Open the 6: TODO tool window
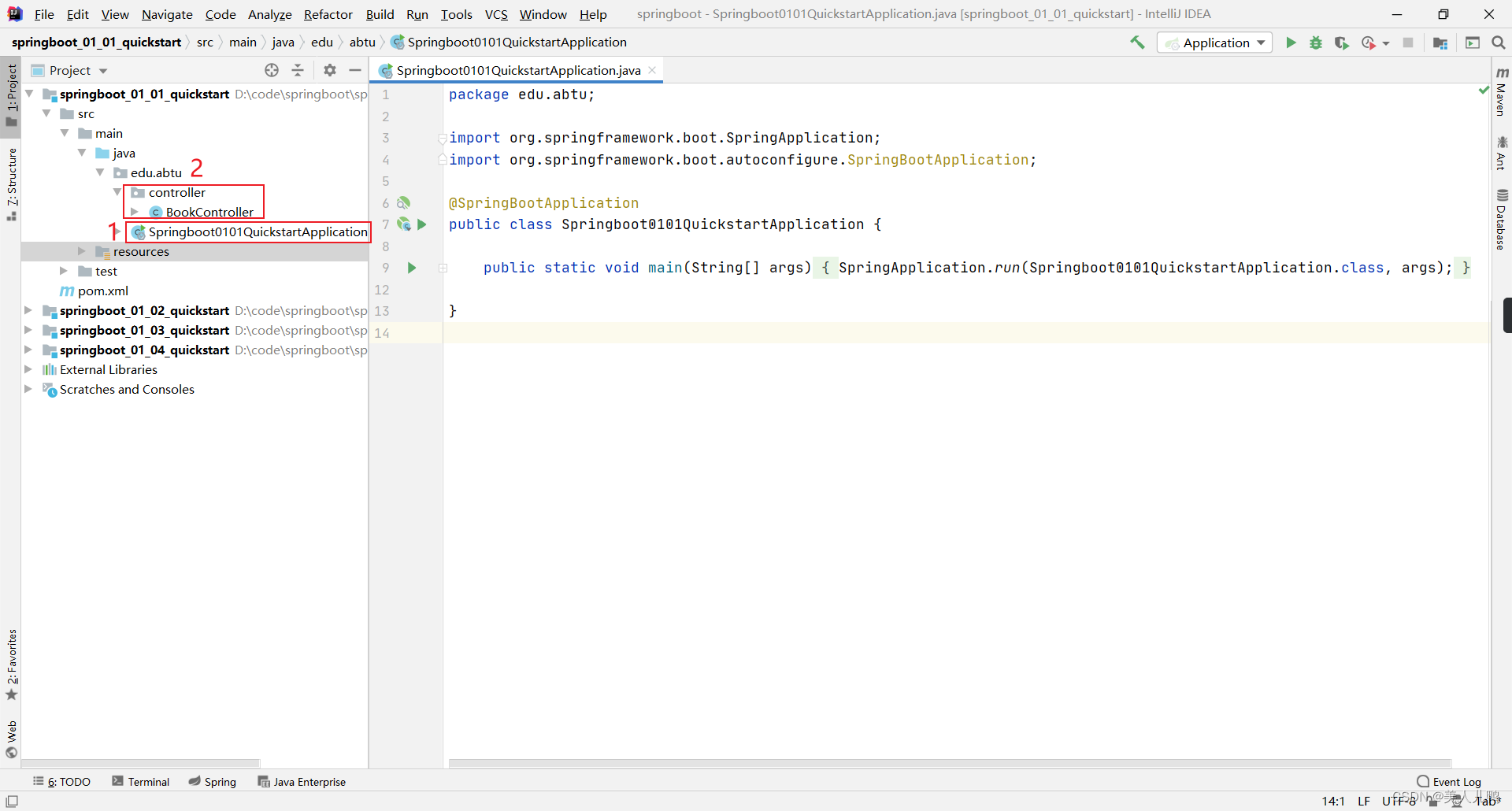The image size is (1512, 811). pos(61,781)
